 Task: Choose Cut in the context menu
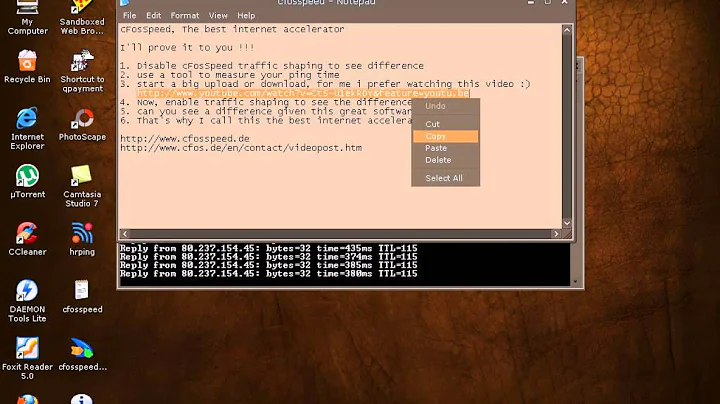[445, 124]
